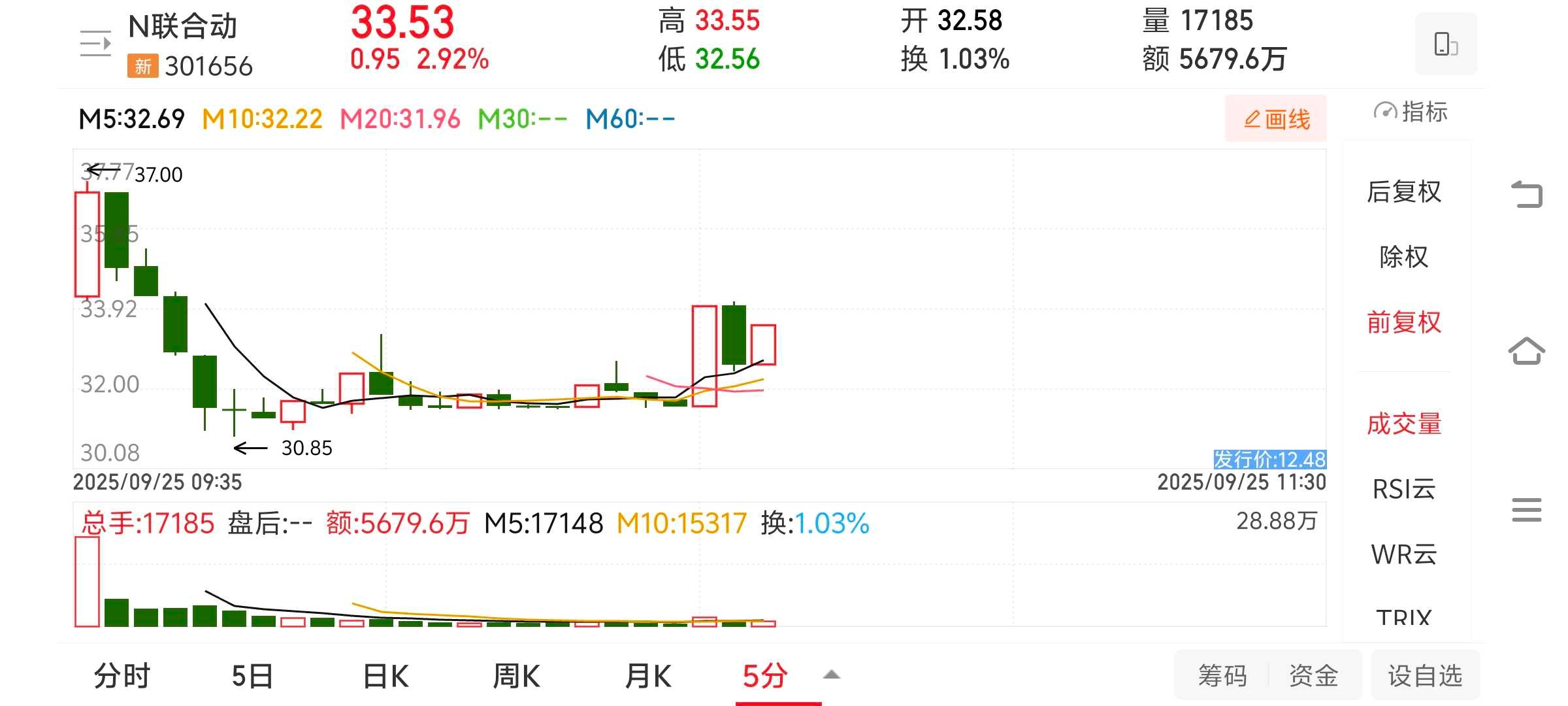
Task: Expand the minute period selector arrow
Action: click(x=831, y=675)
